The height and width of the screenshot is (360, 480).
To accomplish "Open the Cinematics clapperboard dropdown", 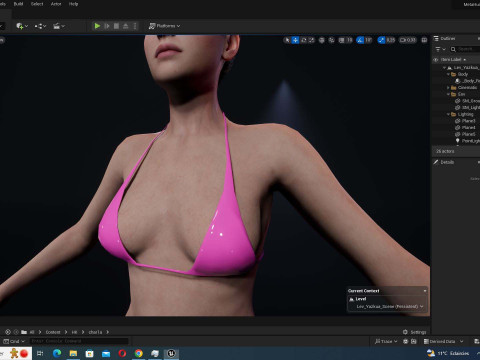I will pyautogui.click(x=59, y=26).
